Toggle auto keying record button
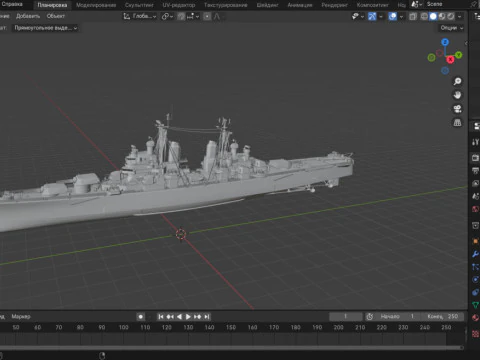 coord(141,317)
